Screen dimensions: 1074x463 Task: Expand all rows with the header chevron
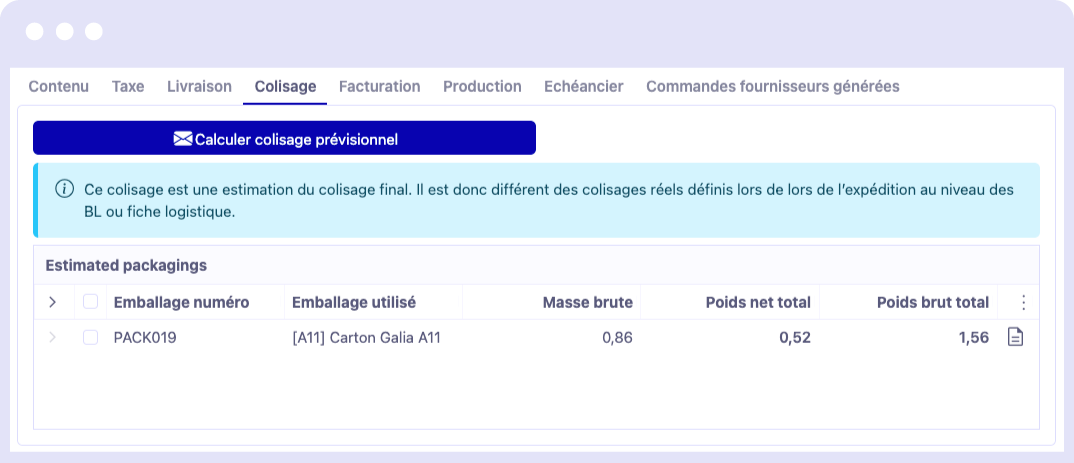click(53, 302)
